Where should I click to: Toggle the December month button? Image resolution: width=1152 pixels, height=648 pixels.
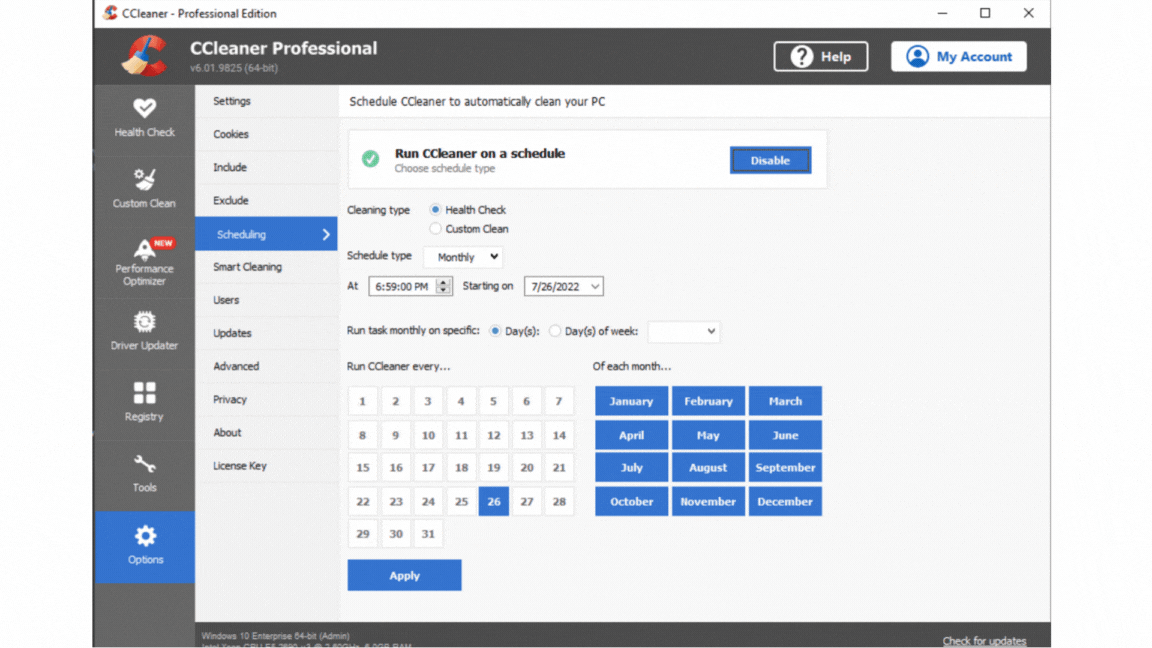pyautogui.click(x=785, y=501)
